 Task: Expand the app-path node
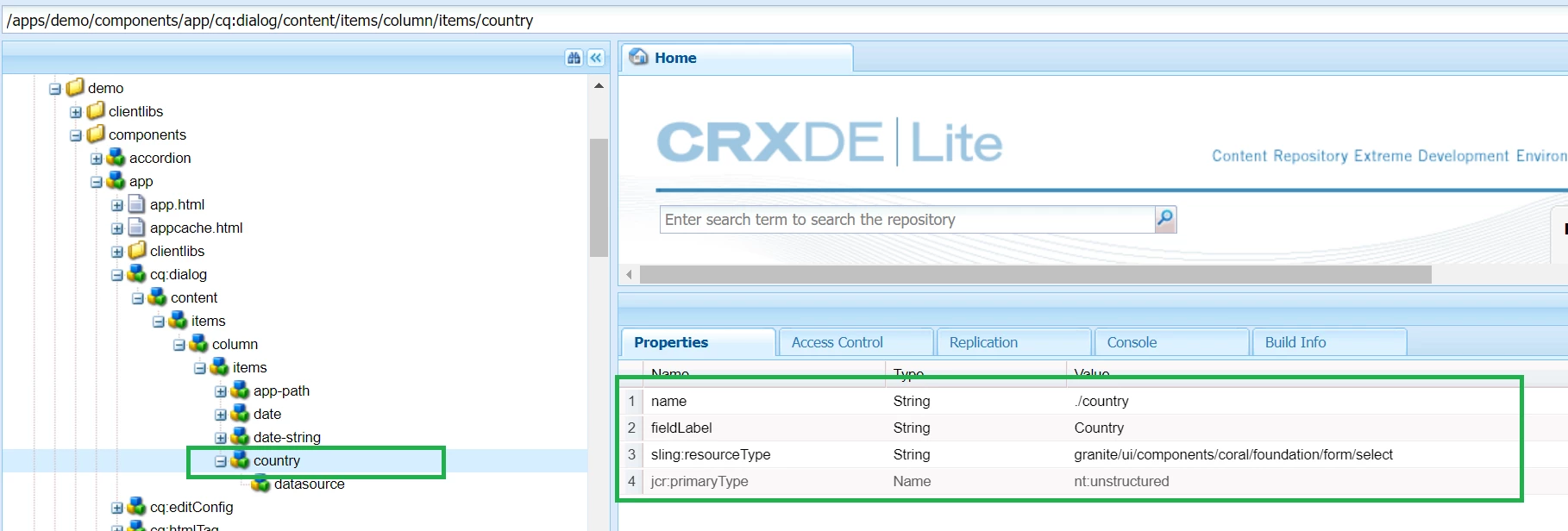(x=221, y=390)
